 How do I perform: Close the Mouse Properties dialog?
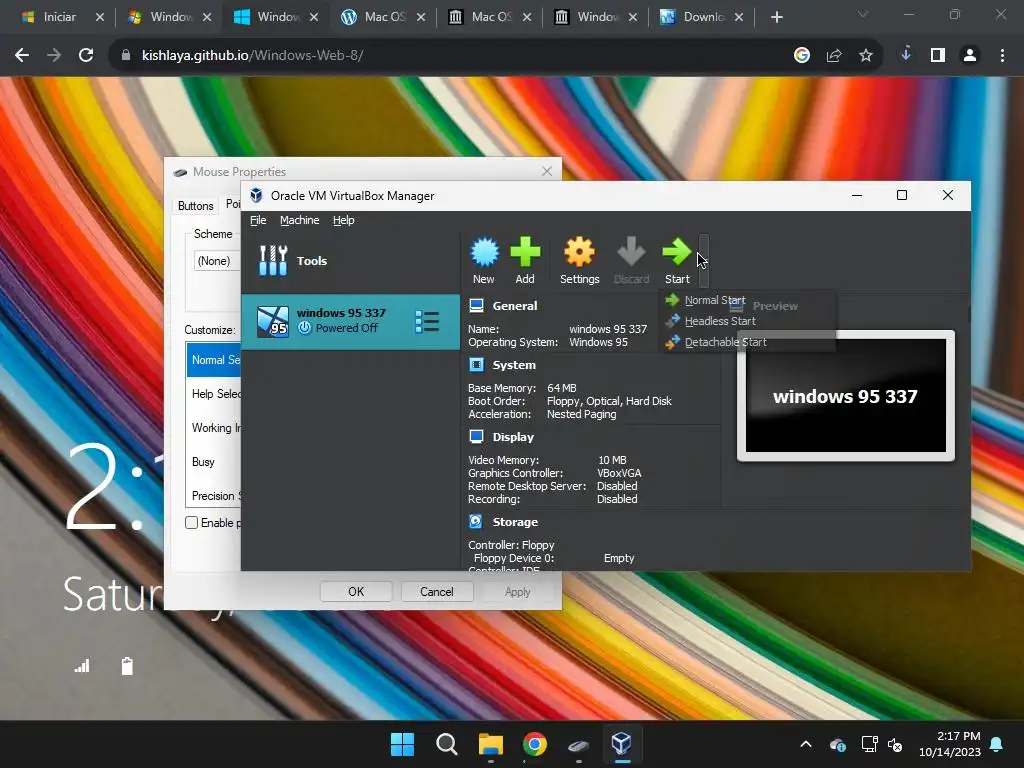(547, 171)
